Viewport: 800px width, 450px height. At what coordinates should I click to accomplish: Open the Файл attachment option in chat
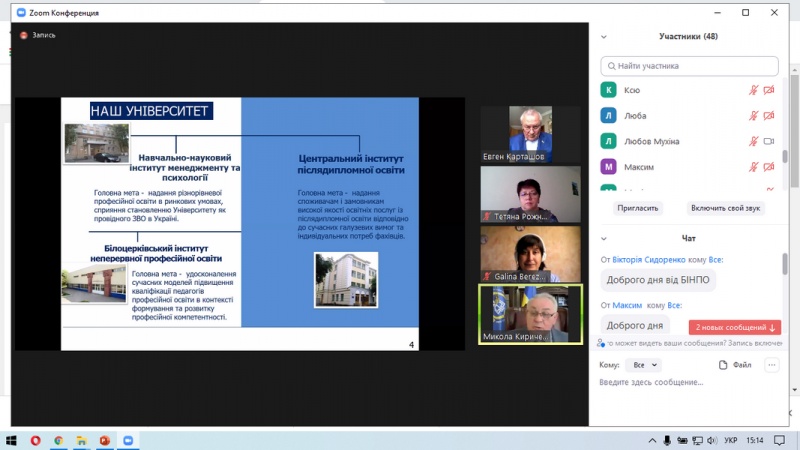(x=735, y=365)
